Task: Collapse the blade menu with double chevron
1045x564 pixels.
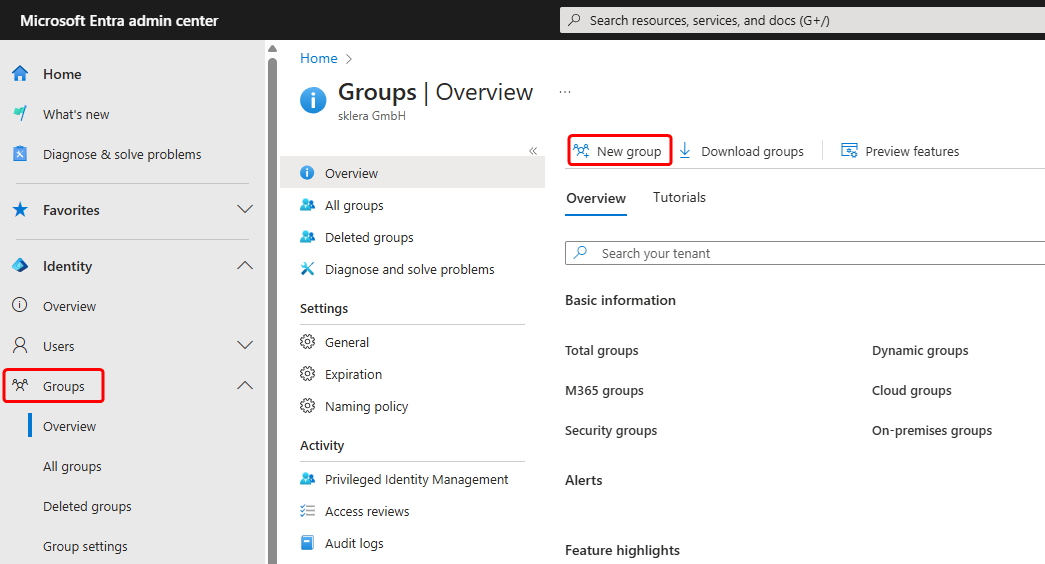Action: pyautogui.click(x=533, y=151)
